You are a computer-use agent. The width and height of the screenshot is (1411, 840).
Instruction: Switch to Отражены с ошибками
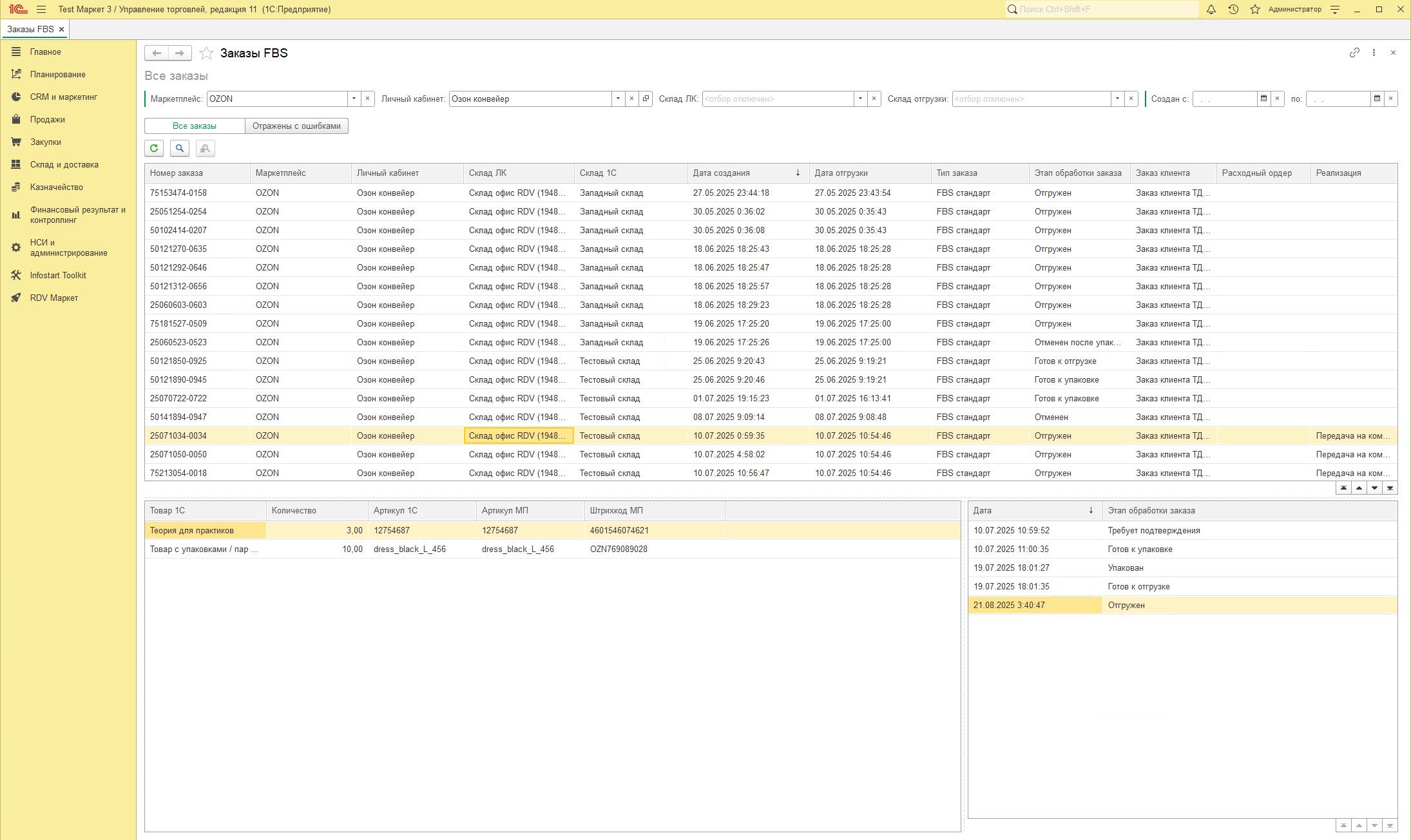pyautogui.click(x=296, y=126)
